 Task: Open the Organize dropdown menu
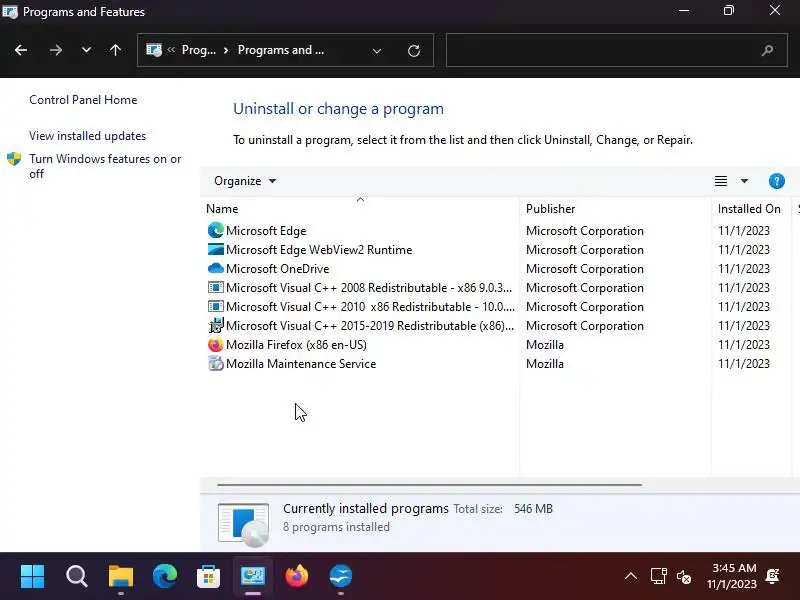[x=245, y=181]
